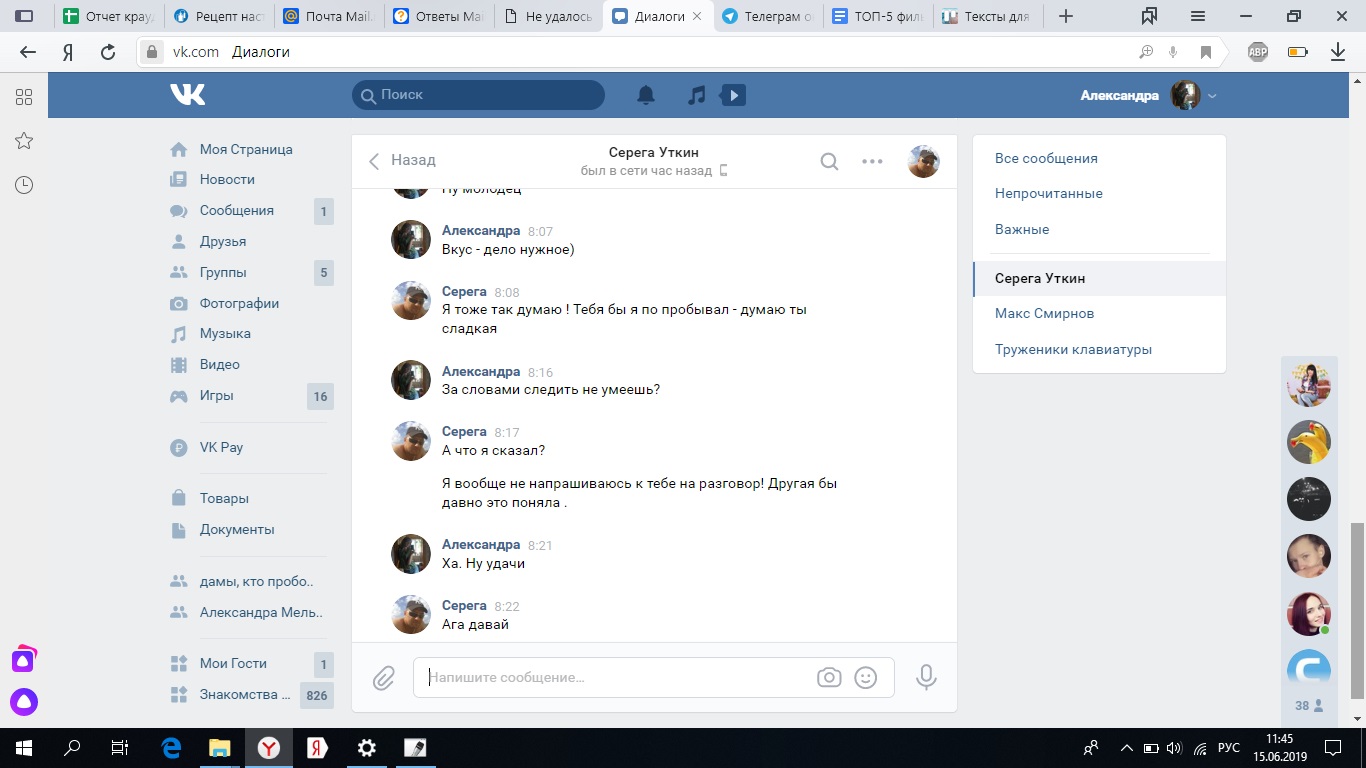Open the 'дамы, кто пробо..' group link
The height and width of the screenshot is (768, 1366).
point(256,581)
